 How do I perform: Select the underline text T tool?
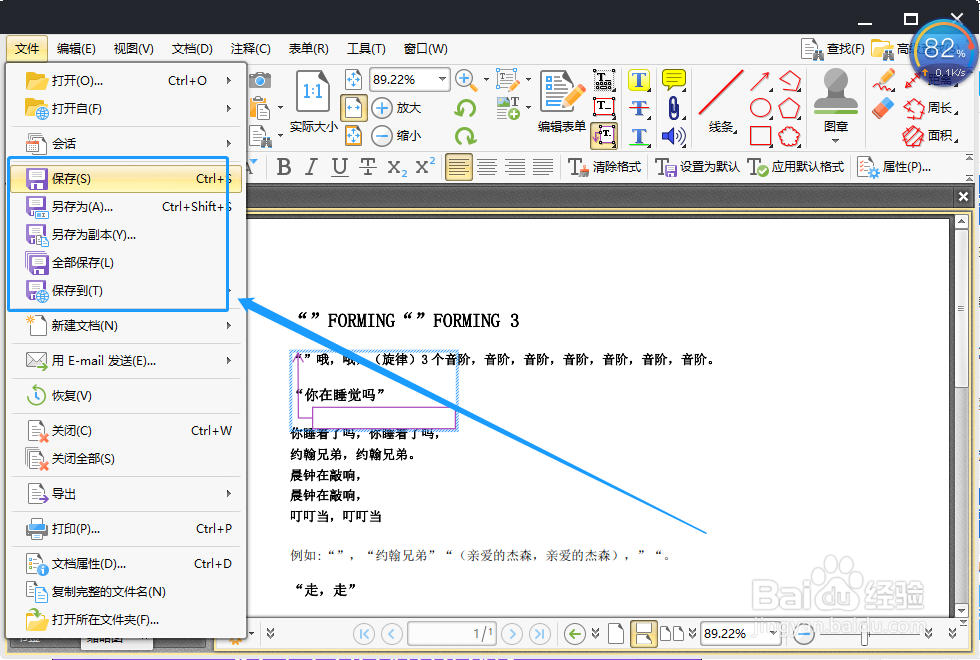[639, 136]
